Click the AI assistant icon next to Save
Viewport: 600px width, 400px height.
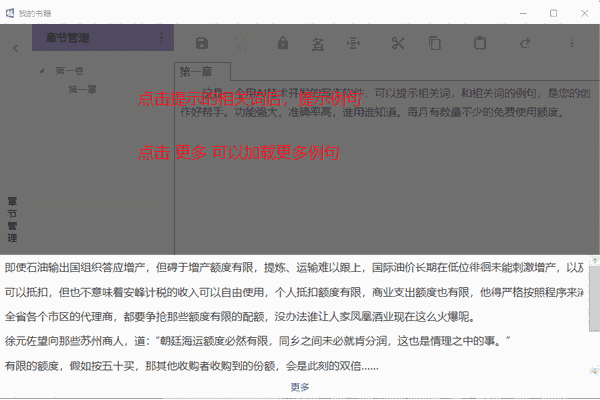242,42
